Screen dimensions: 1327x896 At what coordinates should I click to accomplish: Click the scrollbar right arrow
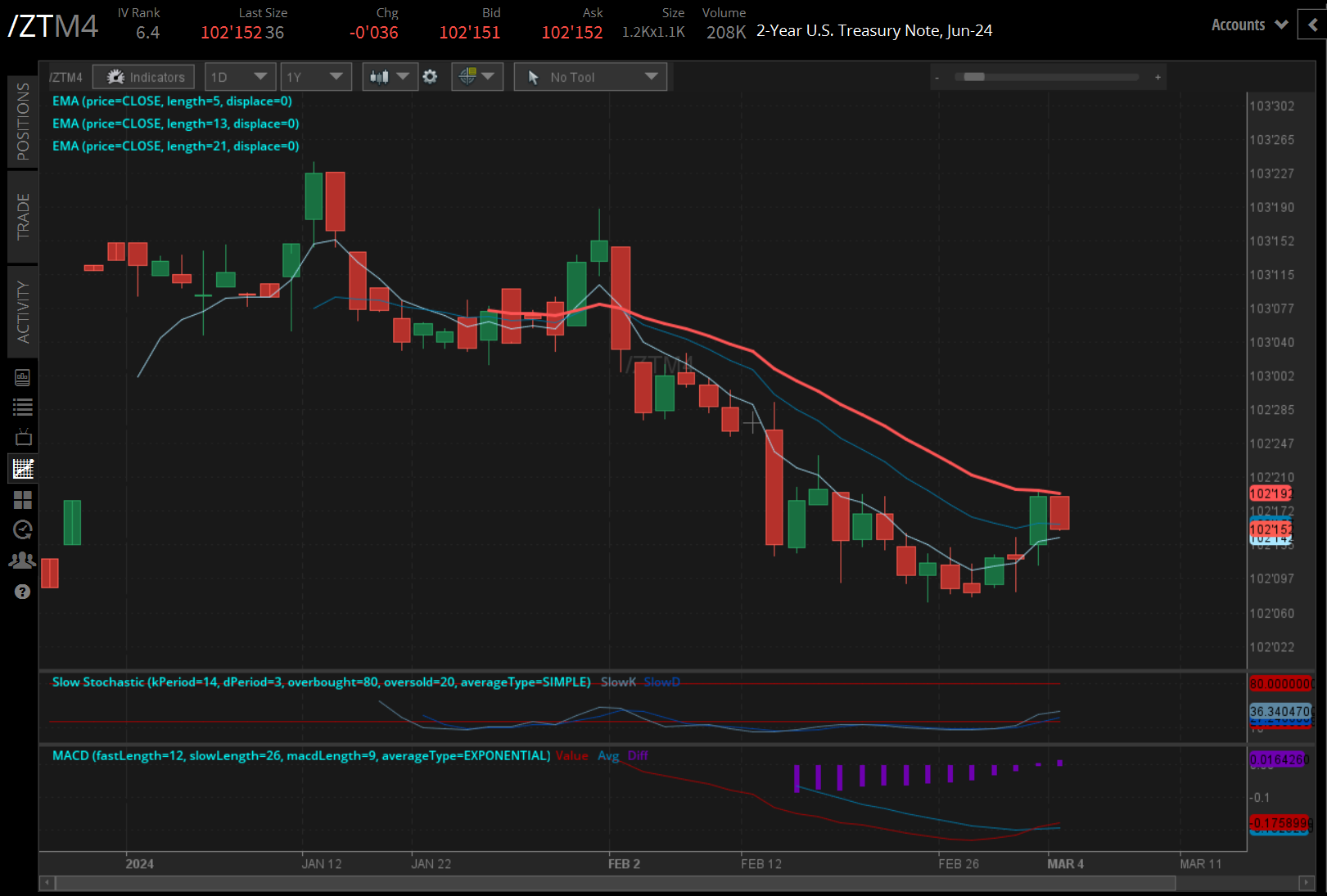point(1307,883)
